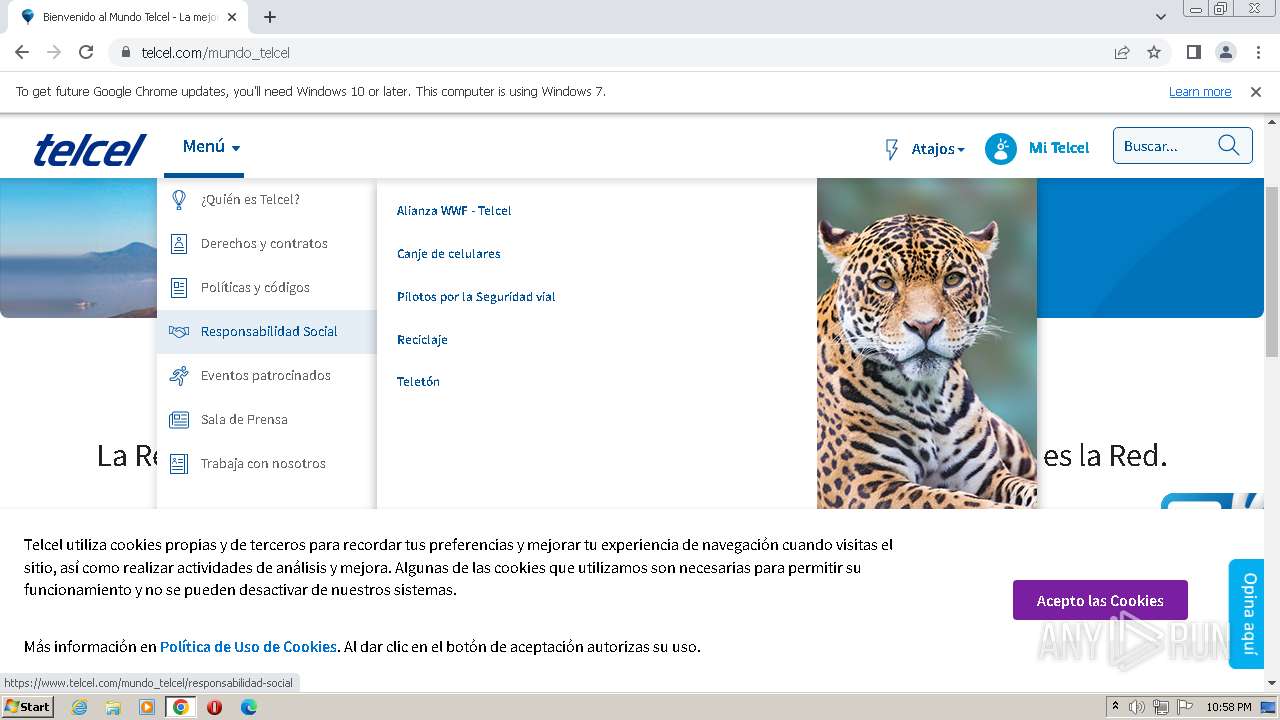The height and width of the screenshot is (720, 1280).
Task: Open Política de Uso de Cookies link
Action: click(x=248, y=647)
